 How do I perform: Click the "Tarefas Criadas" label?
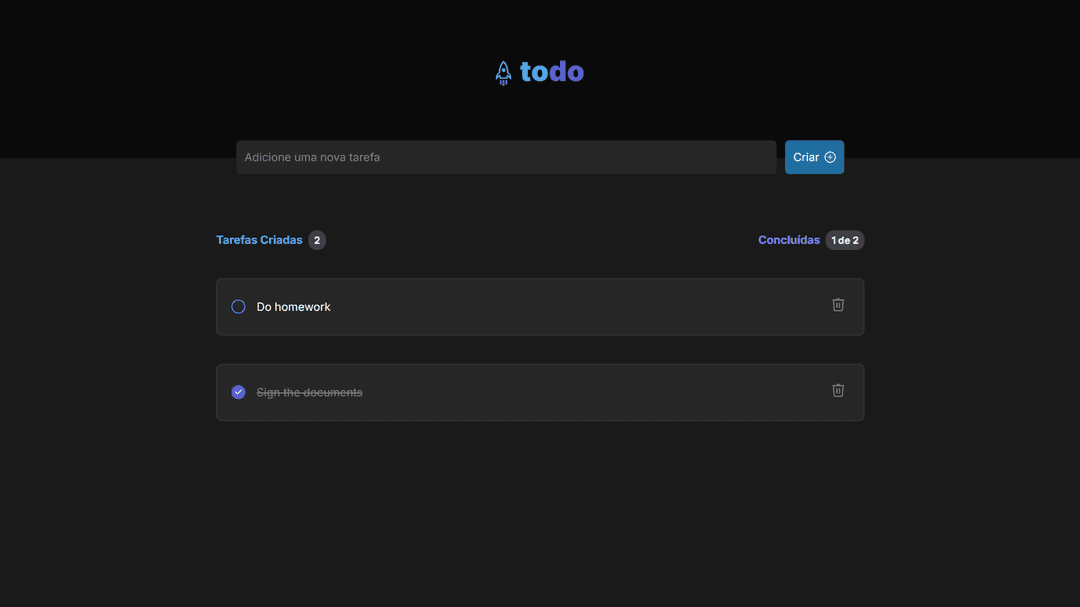258,239
